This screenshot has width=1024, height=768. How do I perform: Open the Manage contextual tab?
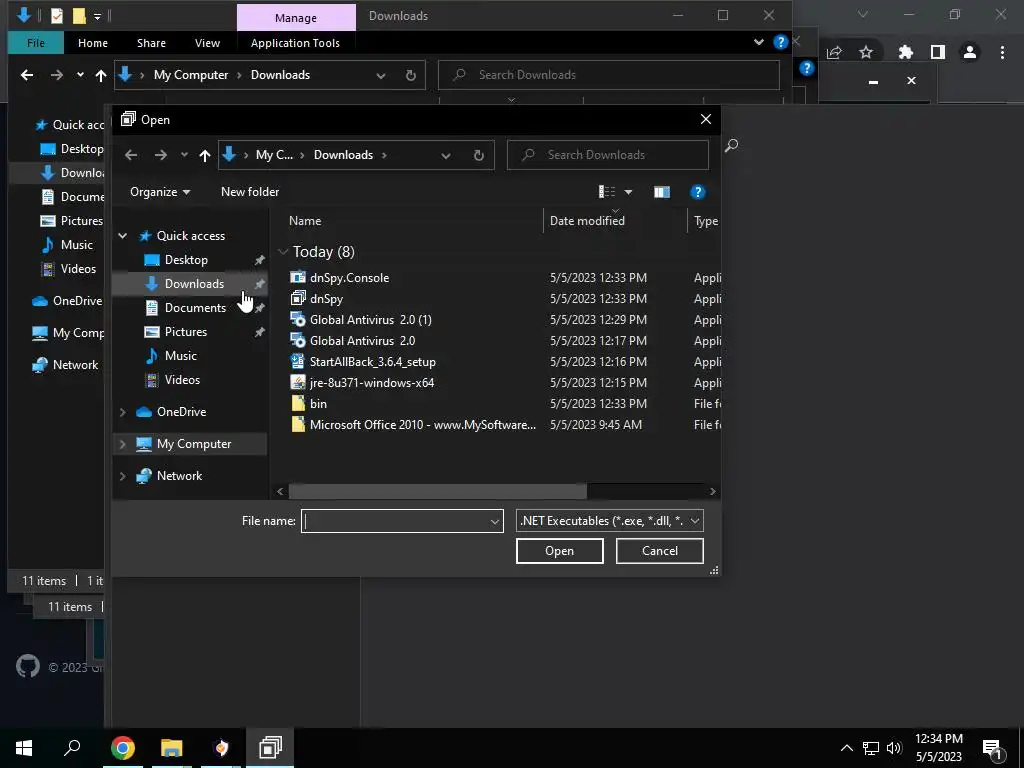[296, 18]
